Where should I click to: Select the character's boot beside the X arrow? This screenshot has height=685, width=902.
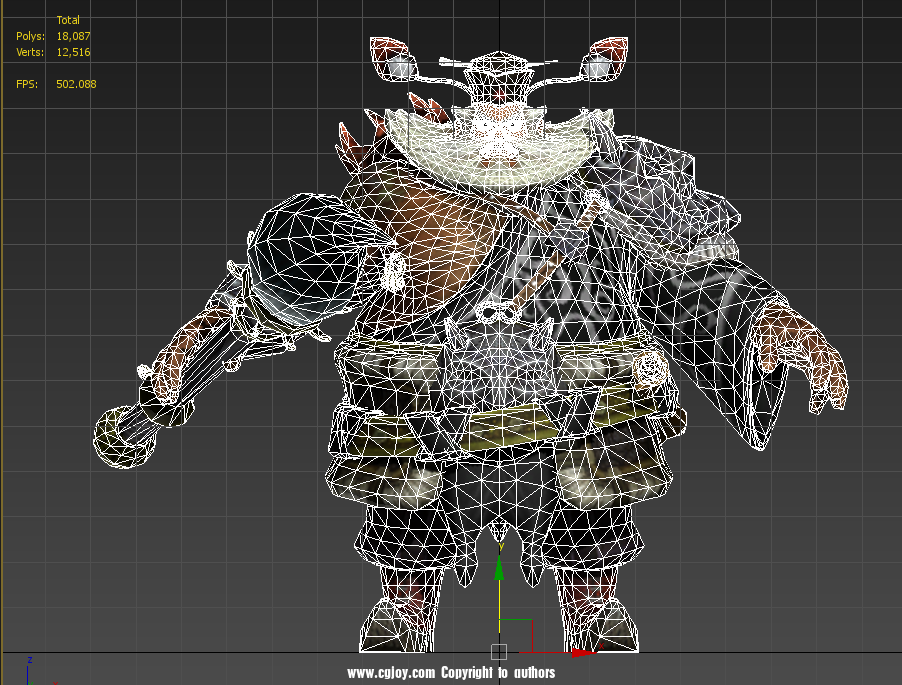tap(590, 615)
